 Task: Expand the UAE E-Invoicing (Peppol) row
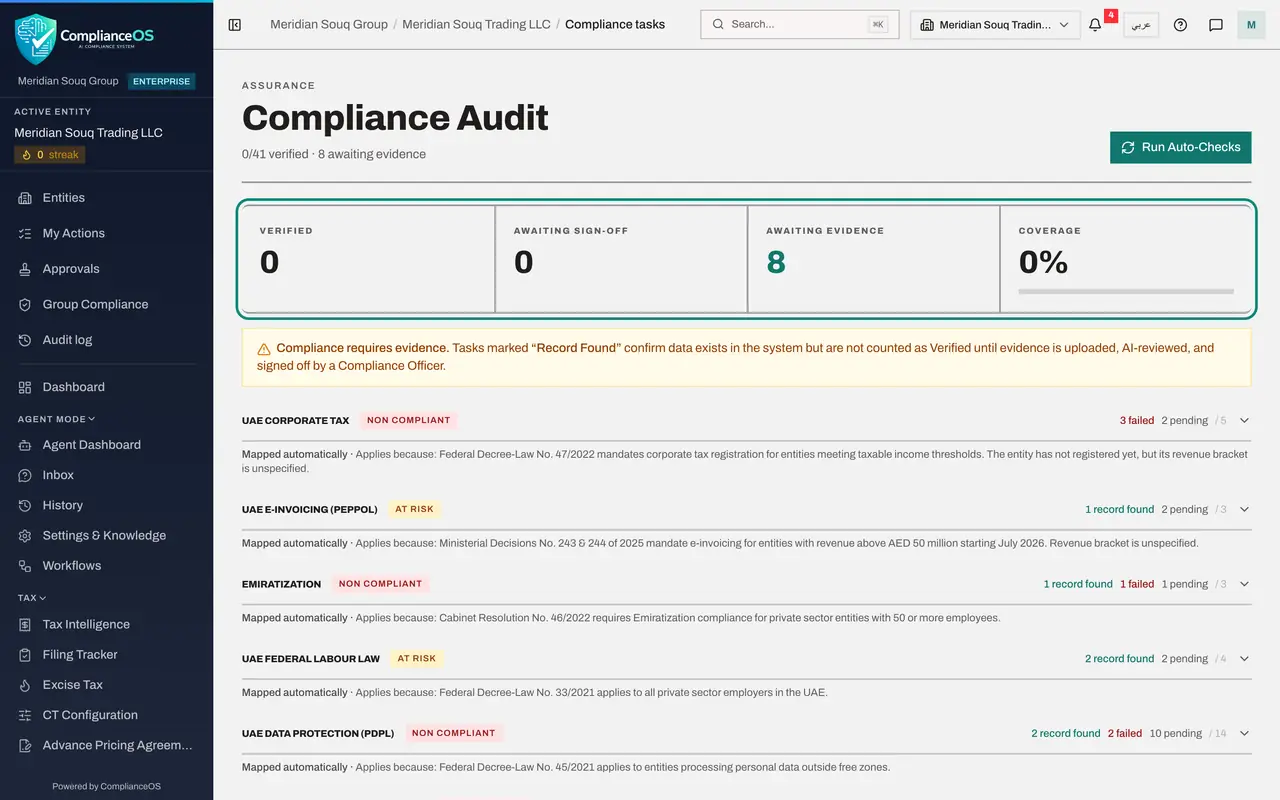click(1245, 510)
